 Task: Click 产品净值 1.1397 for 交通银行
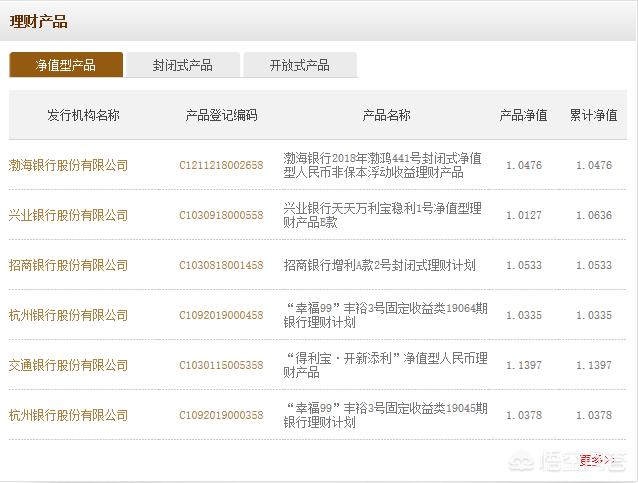524,365
